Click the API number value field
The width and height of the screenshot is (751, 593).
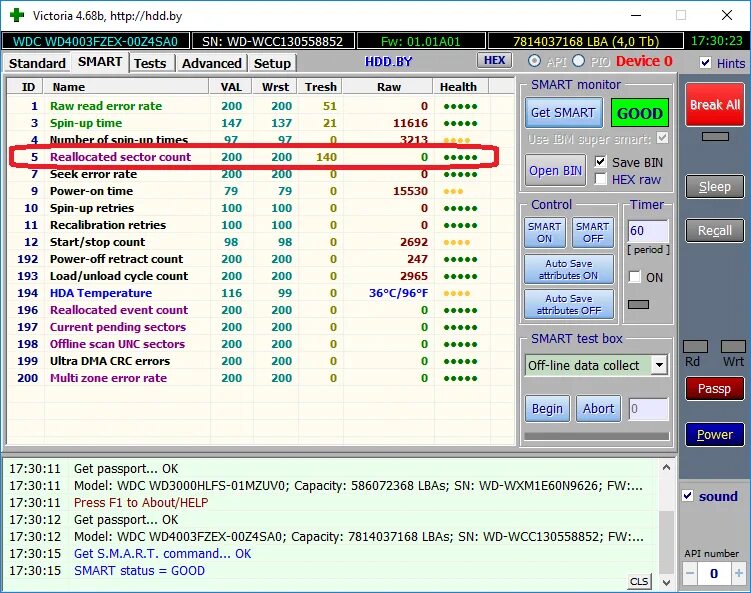pos(714,573)
